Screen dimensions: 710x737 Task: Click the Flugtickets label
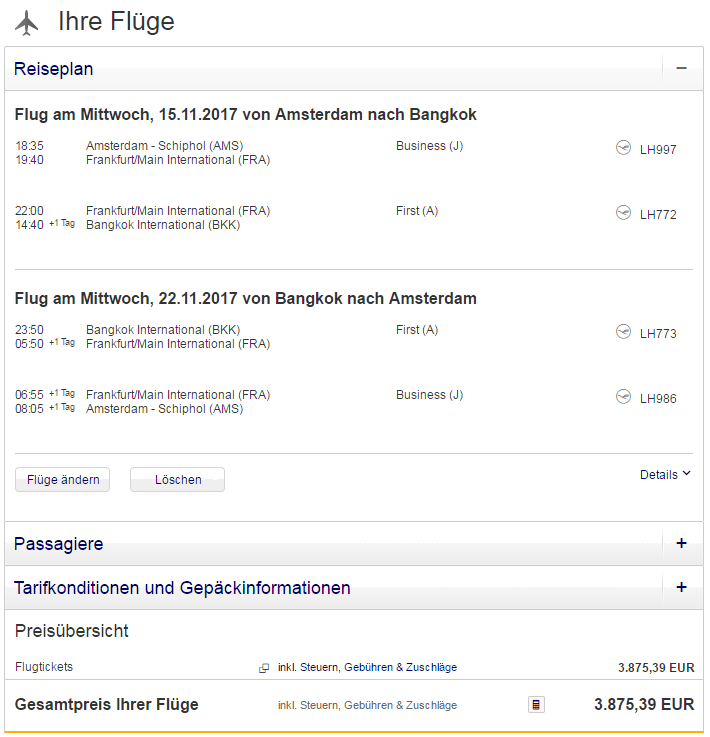[44, 667]
